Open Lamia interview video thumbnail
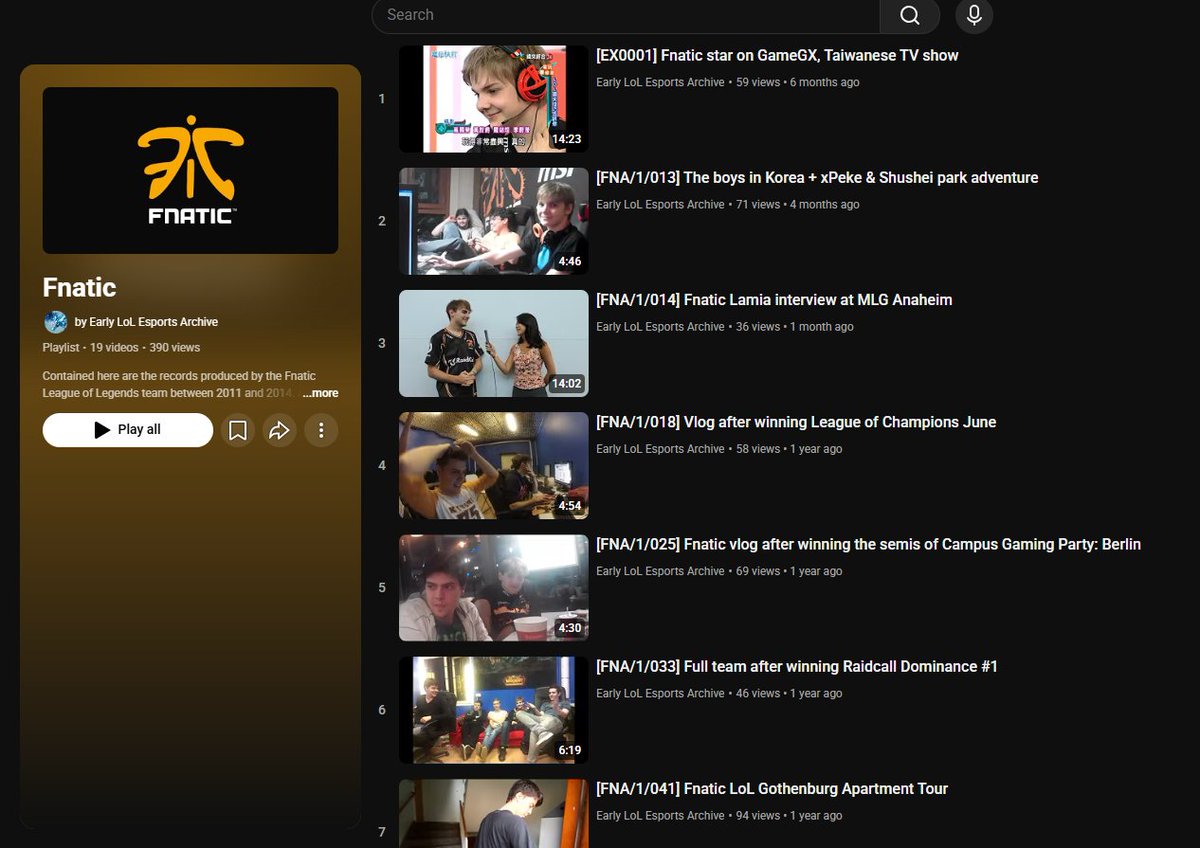This screenshot has width=1200, height=848. click(x=493, y=343)
